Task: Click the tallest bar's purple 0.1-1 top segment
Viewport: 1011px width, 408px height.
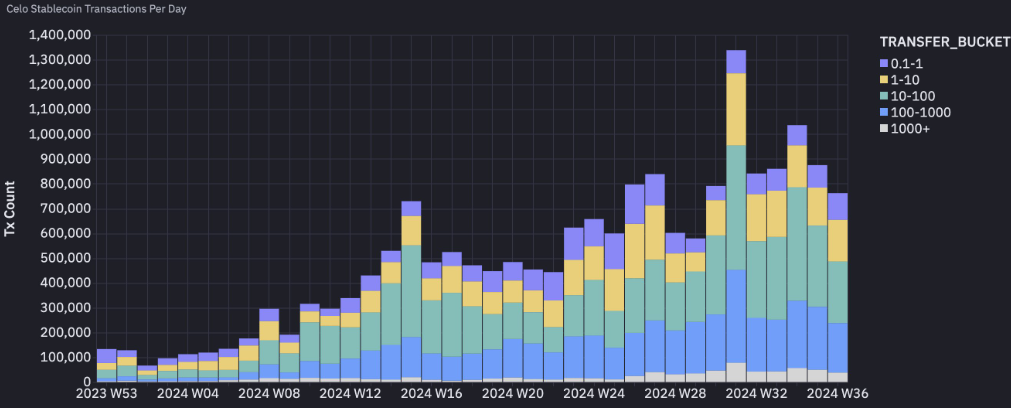Action: pos(736,62)
